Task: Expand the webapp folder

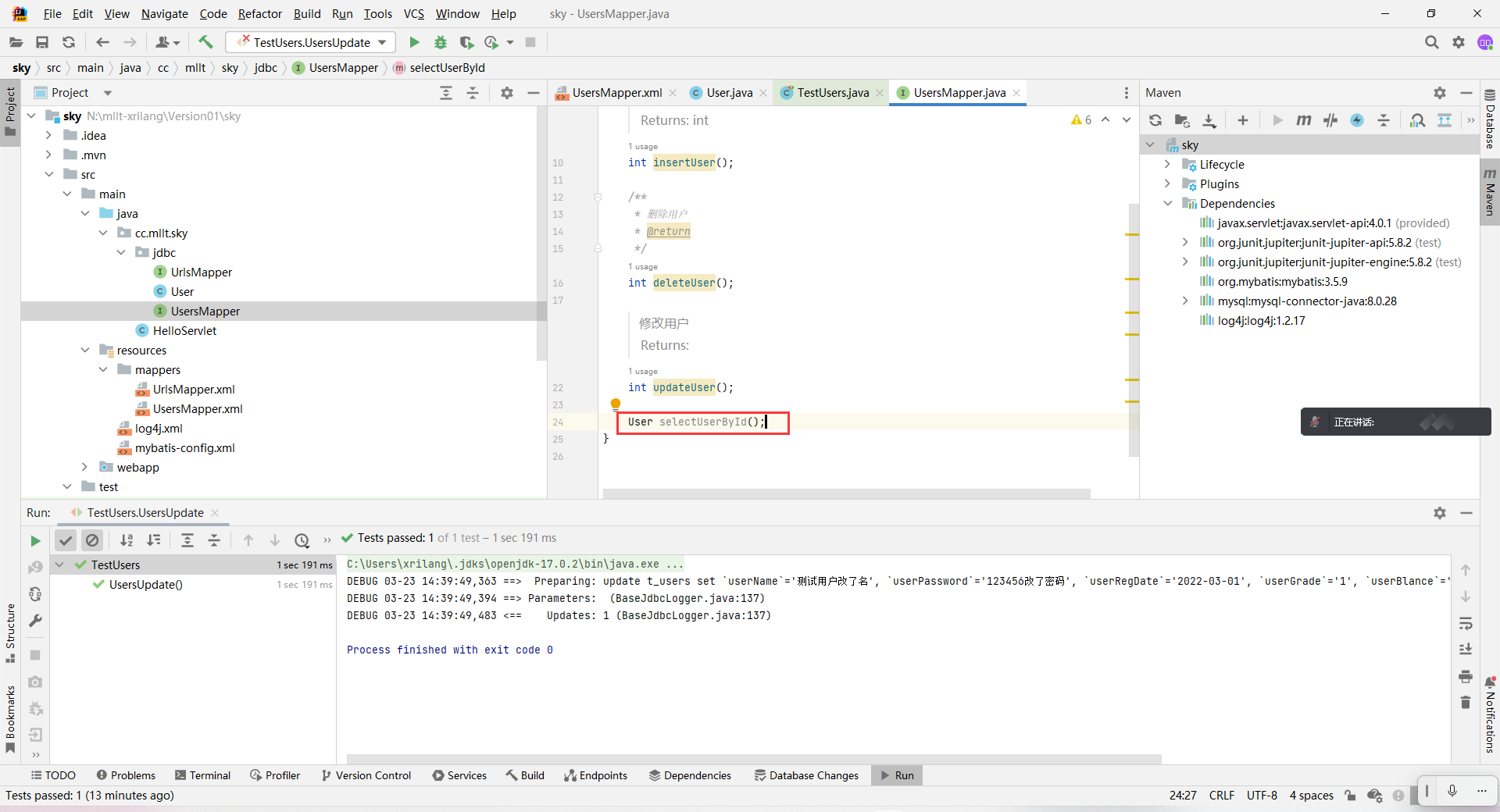Action: [85, 467]
